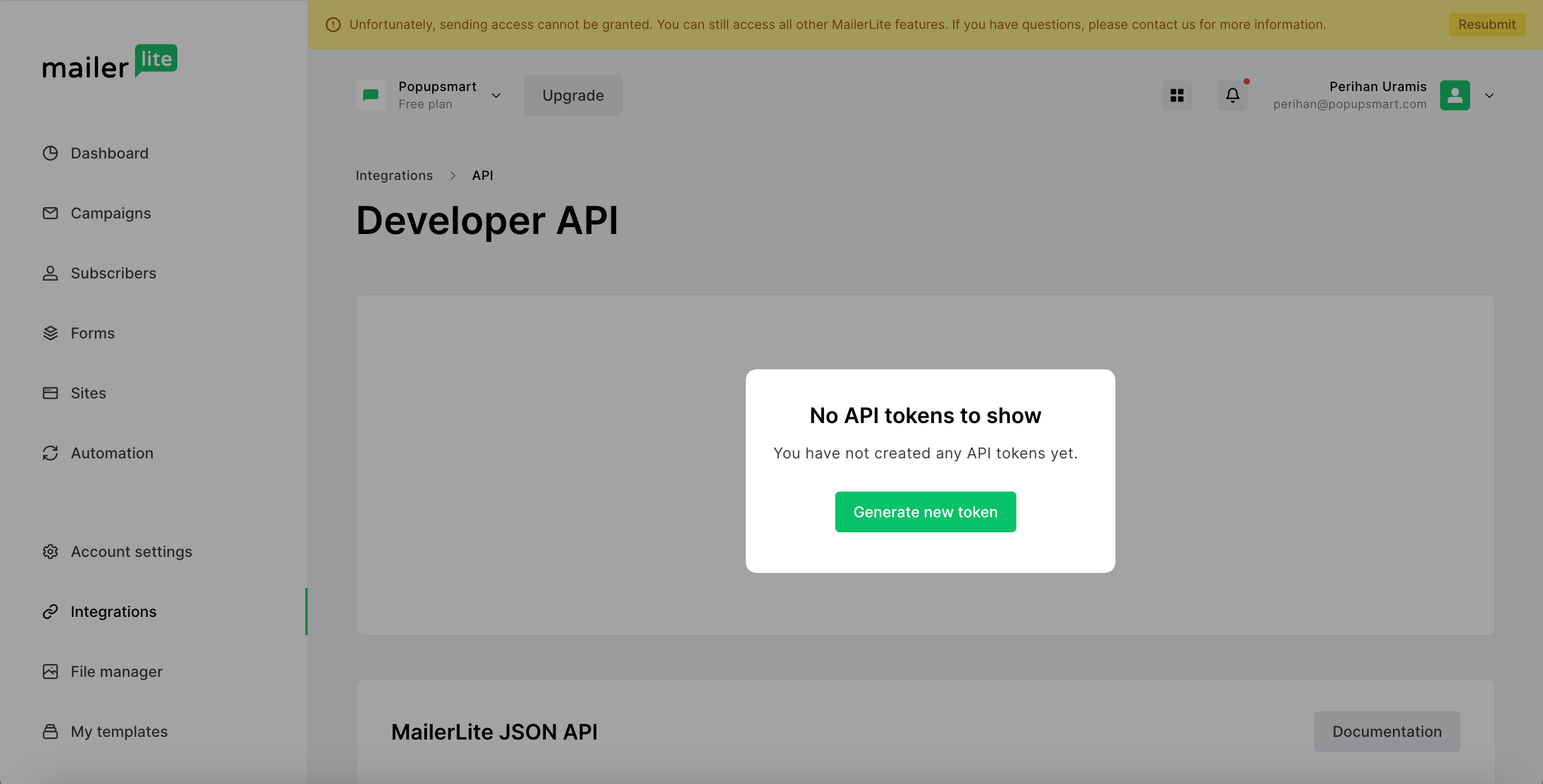The image size is (1543, 784).
Task: Expand the Popupsmart account dropdown
Action: coord(496,94)
